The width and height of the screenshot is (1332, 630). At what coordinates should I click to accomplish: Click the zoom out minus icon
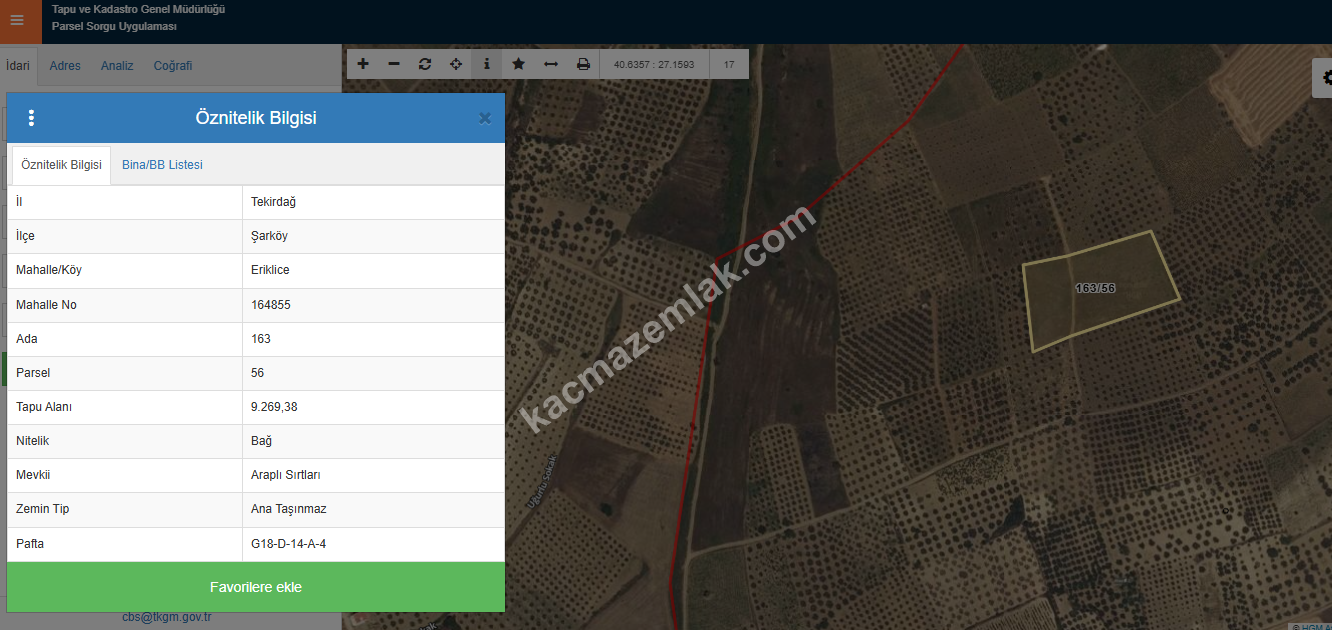(x=394, y=64)
